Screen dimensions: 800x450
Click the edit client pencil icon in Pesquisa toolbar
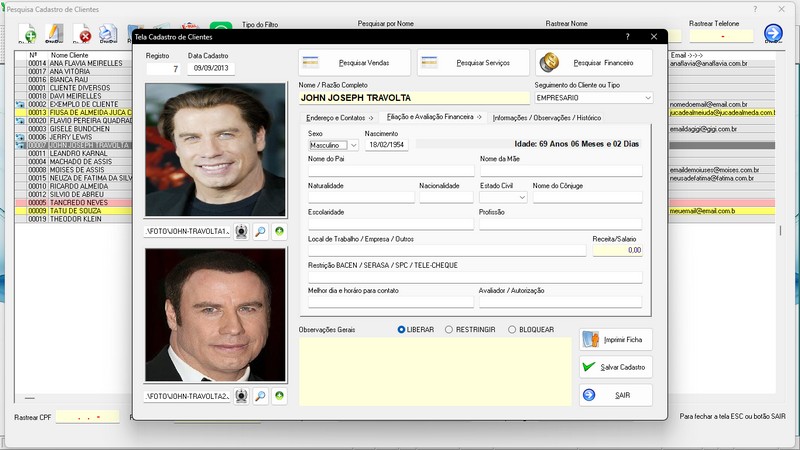[x=54, y=34]
